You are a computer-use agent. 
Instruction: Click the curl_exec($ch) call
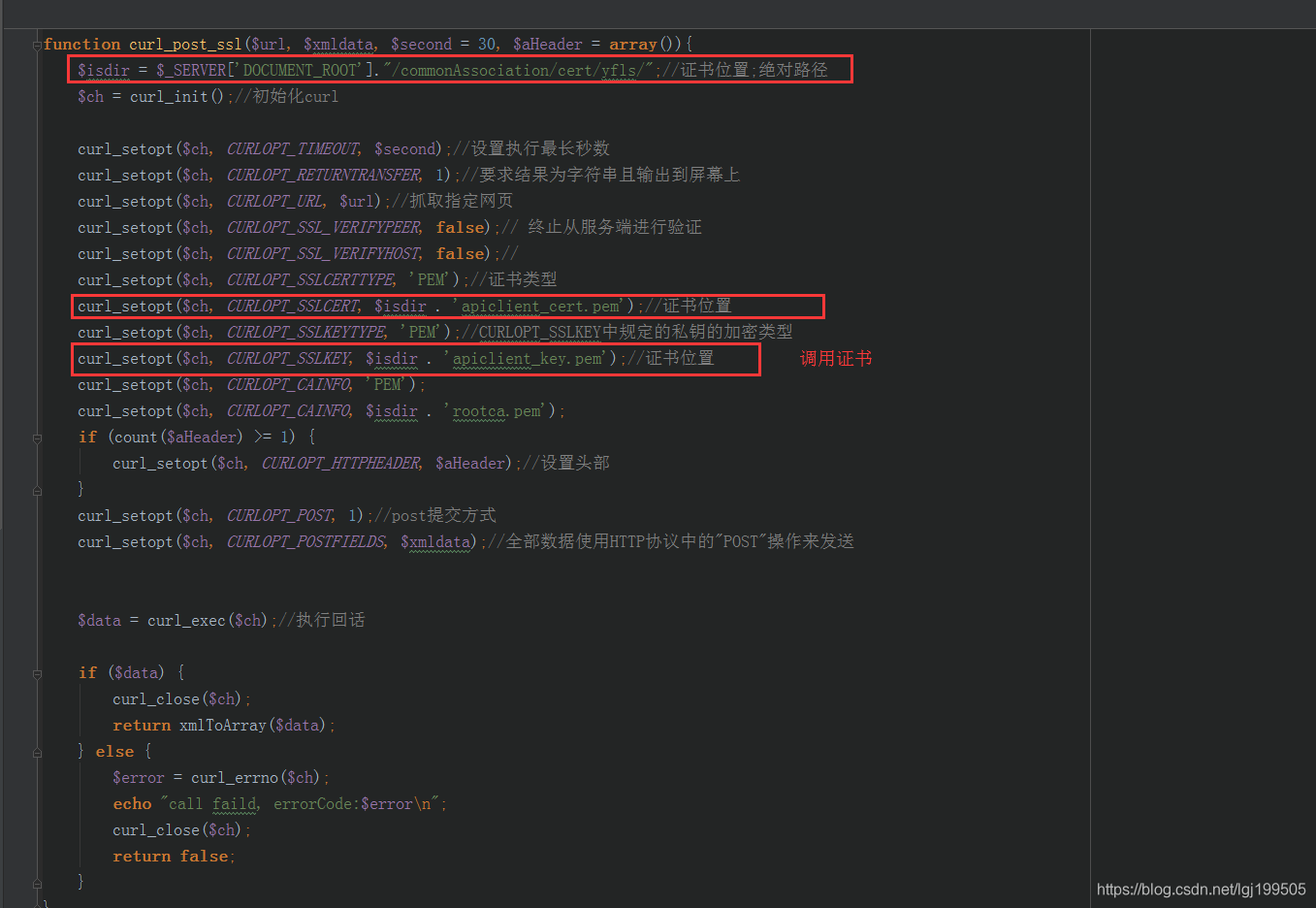coord(207,621)
